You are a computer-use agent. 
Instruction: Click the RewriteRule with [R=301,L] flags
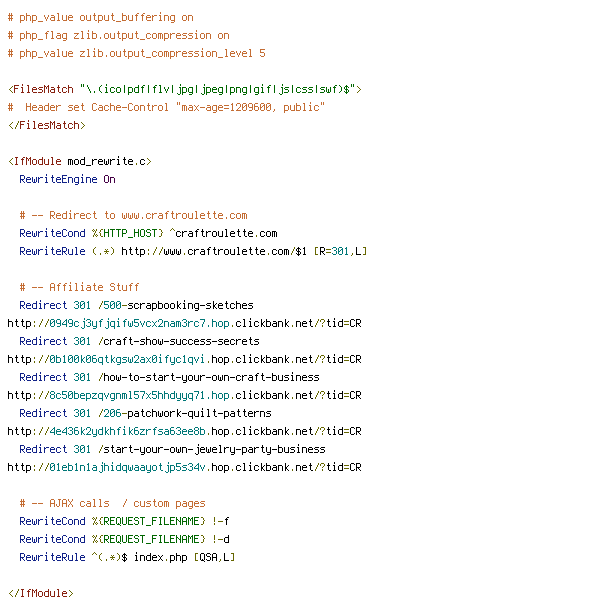[x=193, y=251]
